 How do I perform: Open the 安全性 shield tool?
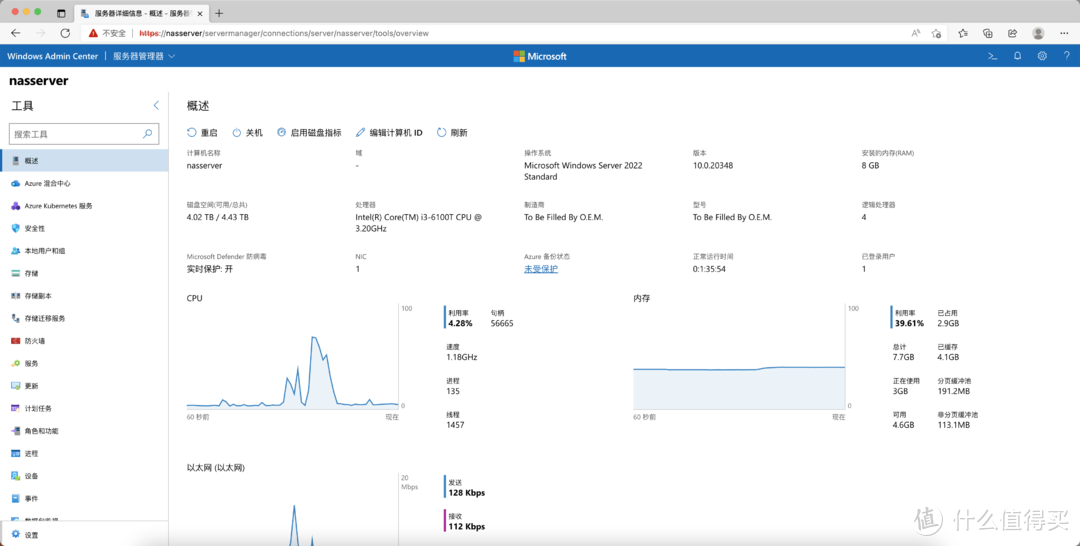click(x=84, y=228)
